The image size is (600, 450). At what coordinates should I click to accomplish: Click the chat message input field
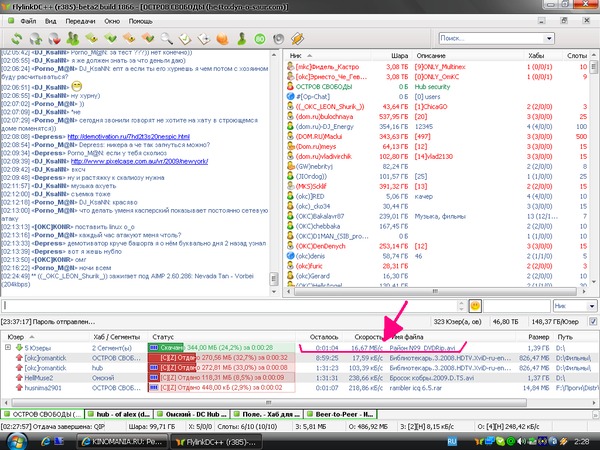tap(229, 305)
